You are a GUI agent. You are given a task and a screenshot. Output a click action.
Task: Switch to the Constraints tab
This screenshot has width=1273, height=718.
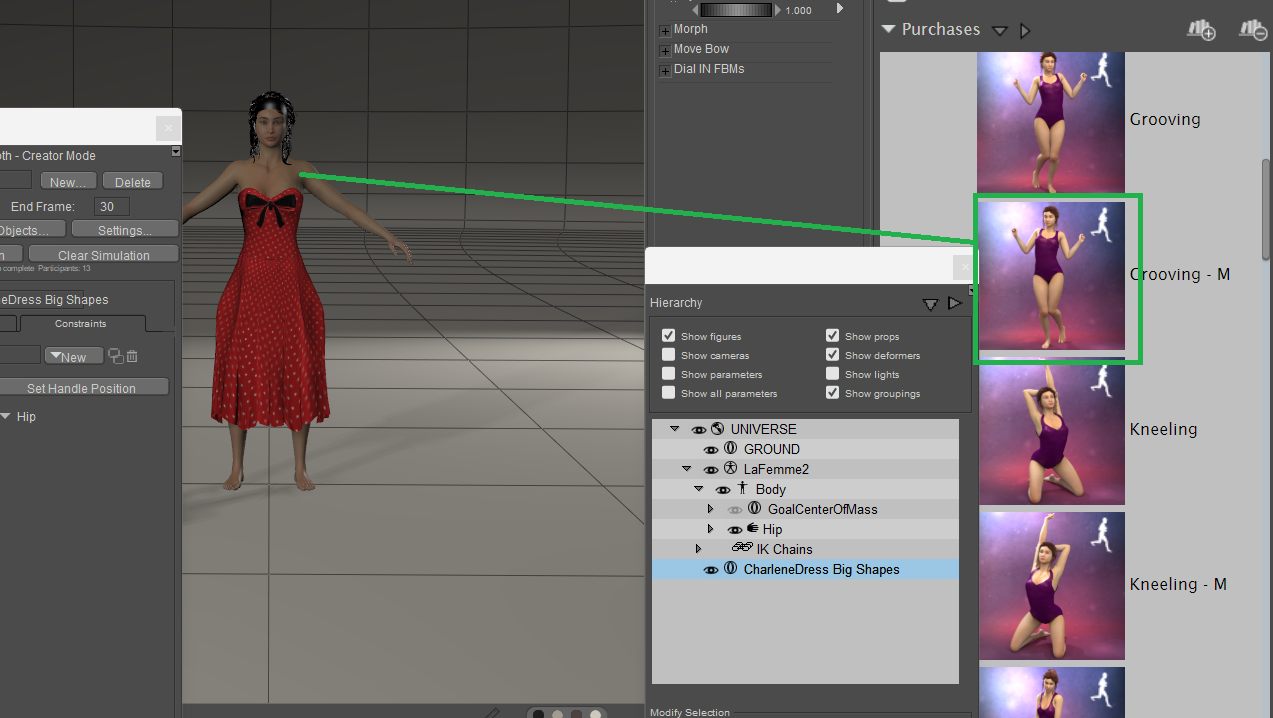[80, 324]
